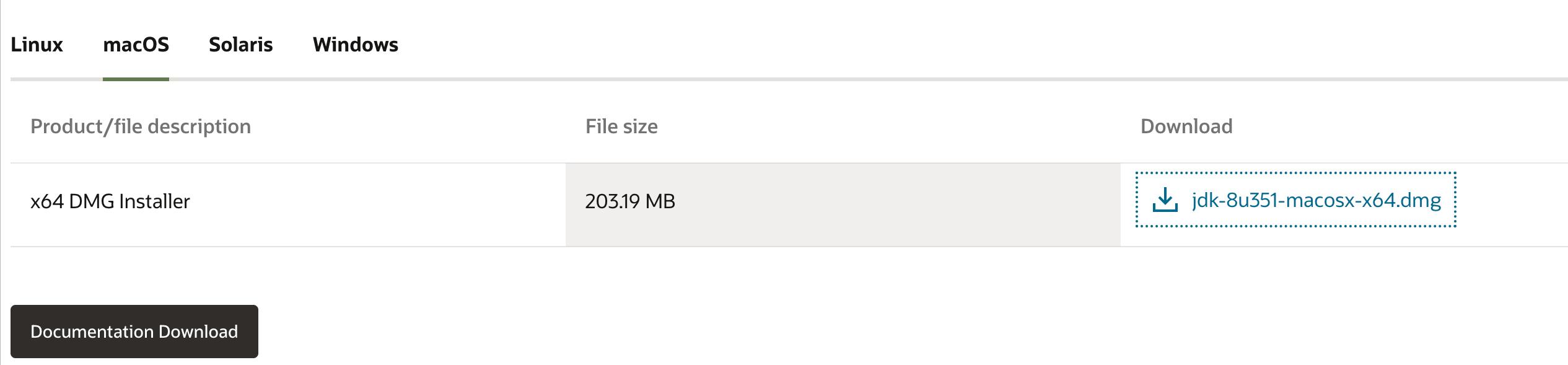Click the green underline below macOS
This screenshot has height=365, width=1568.
click(x=136, y=79)
